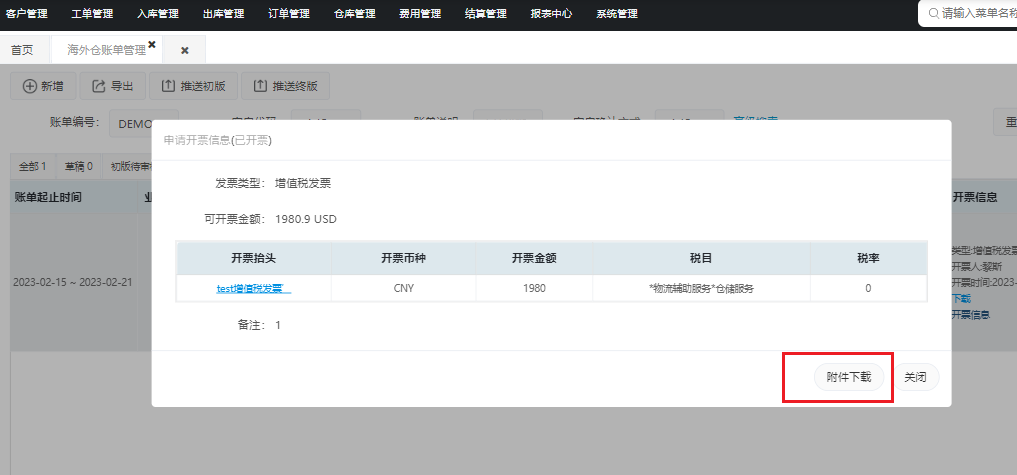Click the tax rate value 0
Viewport: 1017px width, 475px height.
tap(868, 289)
